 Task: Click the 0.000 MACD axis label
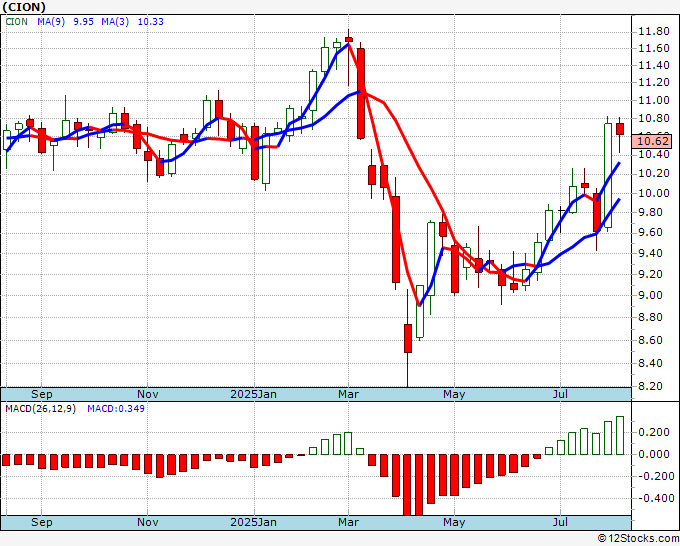654,454
